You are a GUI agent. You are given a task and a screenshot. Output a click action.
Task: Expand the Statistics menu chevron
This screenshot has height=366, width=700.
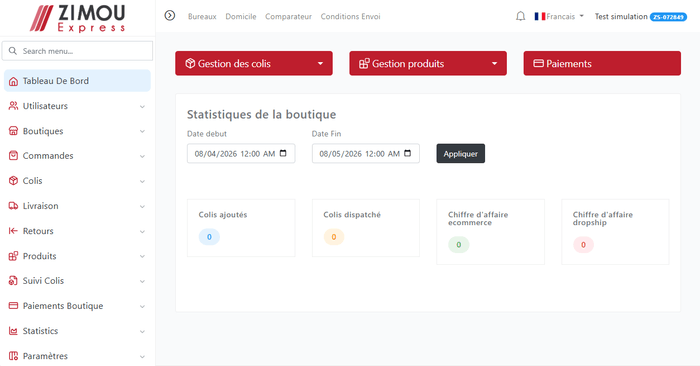point(142,331)
